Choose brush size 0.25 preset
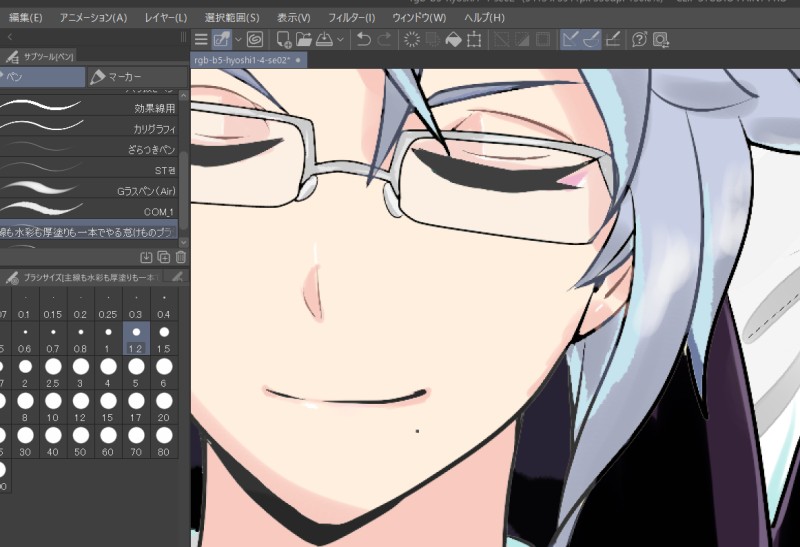Screen dimensions: 800x547 click(x=108, y=305)
